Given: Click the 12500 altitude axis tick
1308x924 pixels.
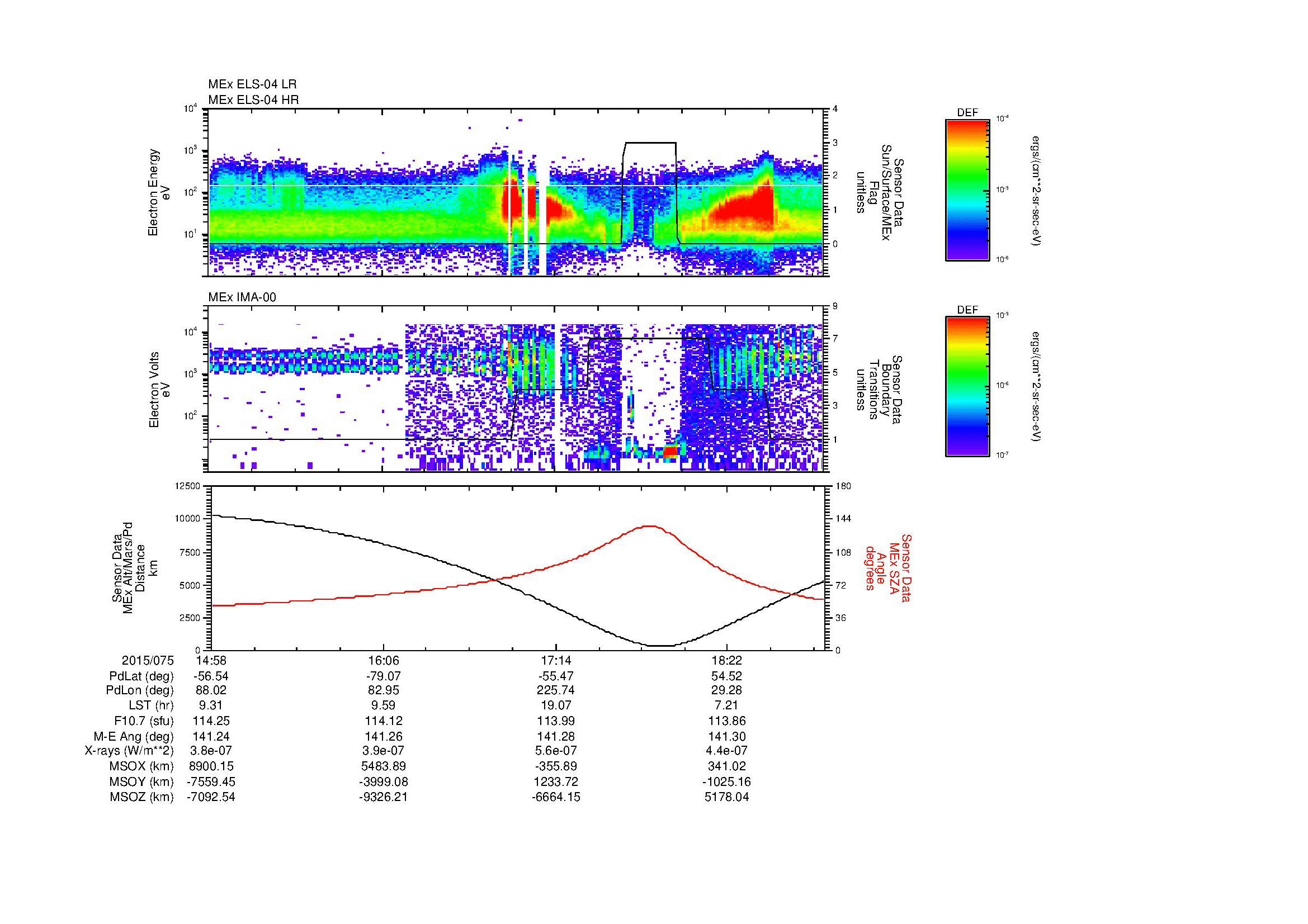Looking at the screenshot, I should tap(188, 486).
